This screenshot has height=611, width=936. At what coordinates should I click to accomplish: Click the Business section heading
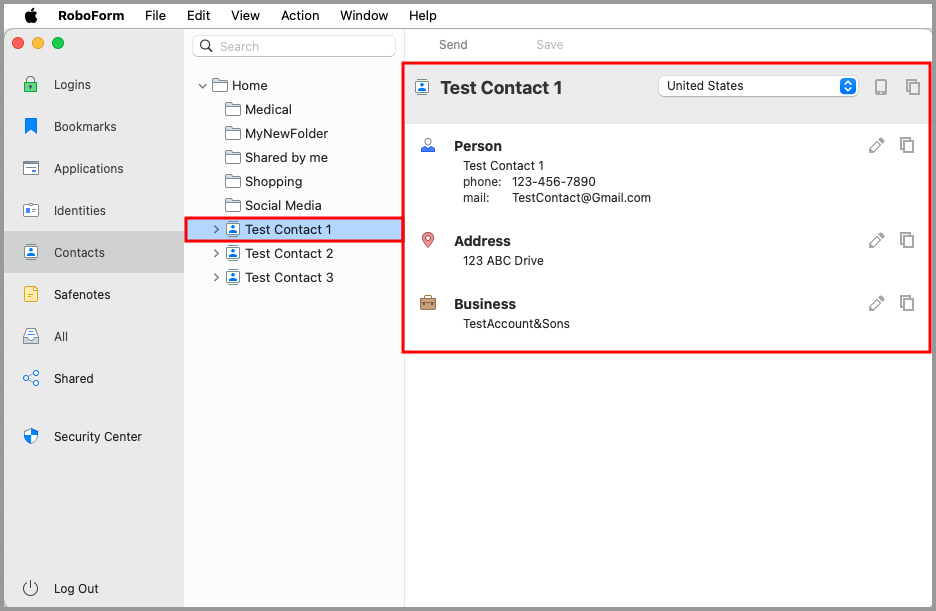tap(485, 304)
